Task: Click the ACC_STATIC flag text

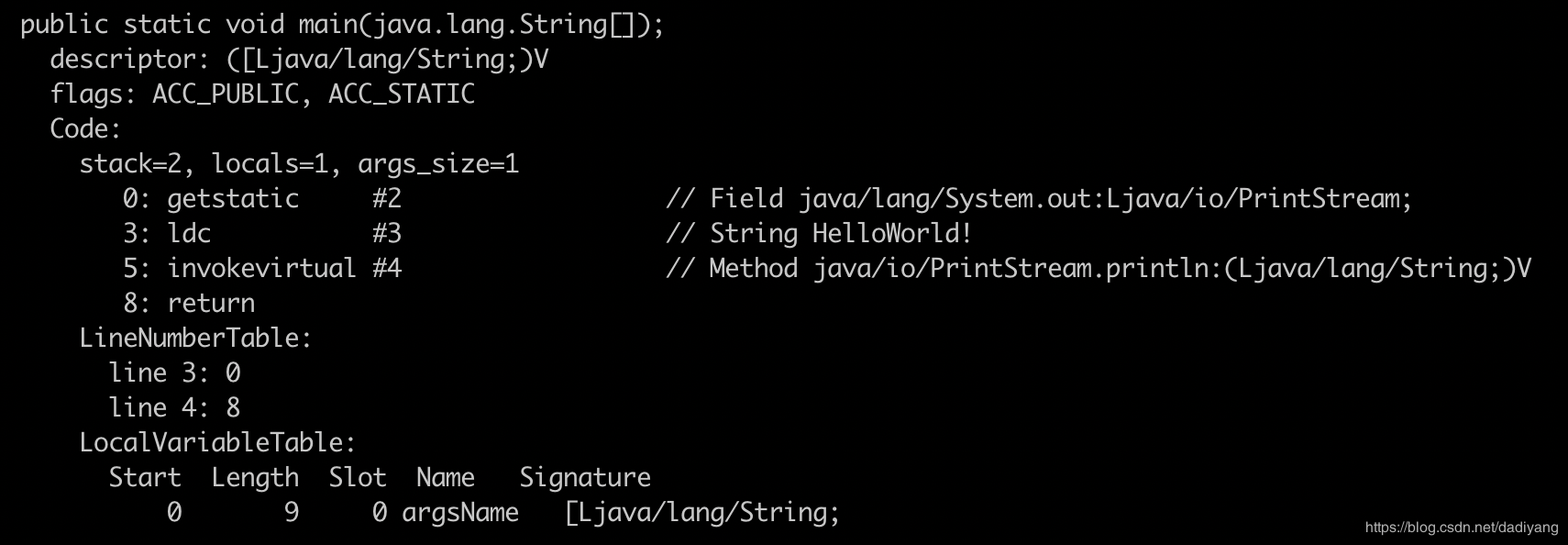Action: pyautogui.click(x=402, y=95)
